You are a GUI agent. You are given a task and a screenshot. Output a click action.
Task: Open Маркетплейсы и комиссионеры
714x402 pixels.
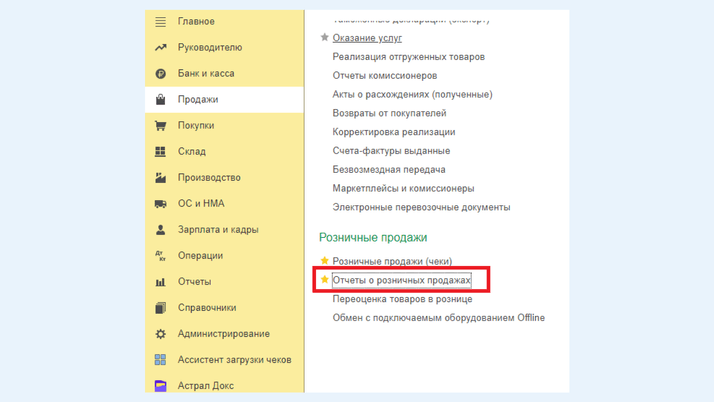[x=403, y=188]
